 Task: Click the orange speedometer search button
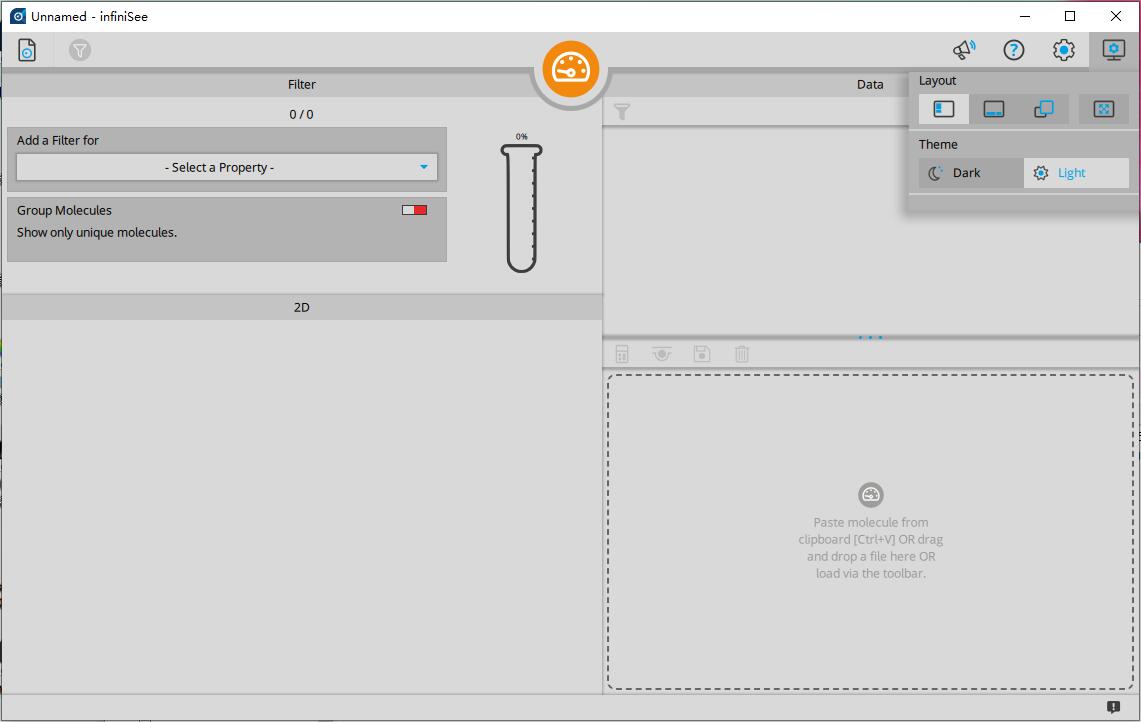(570, 69)
